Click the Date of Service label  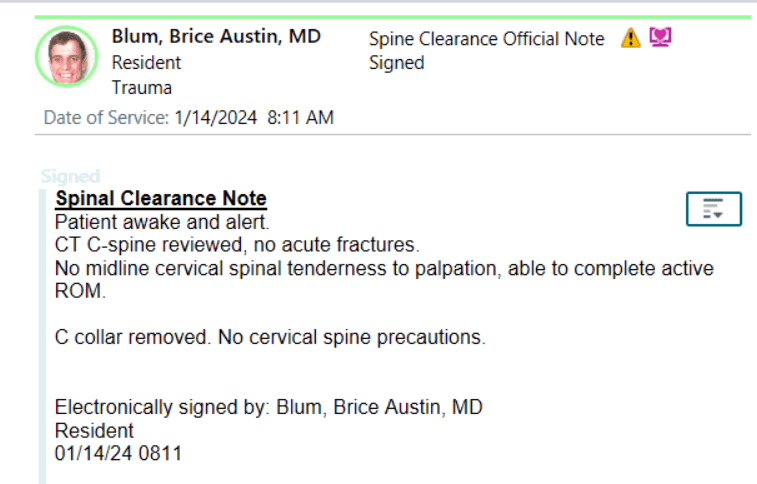click(106, 118)
